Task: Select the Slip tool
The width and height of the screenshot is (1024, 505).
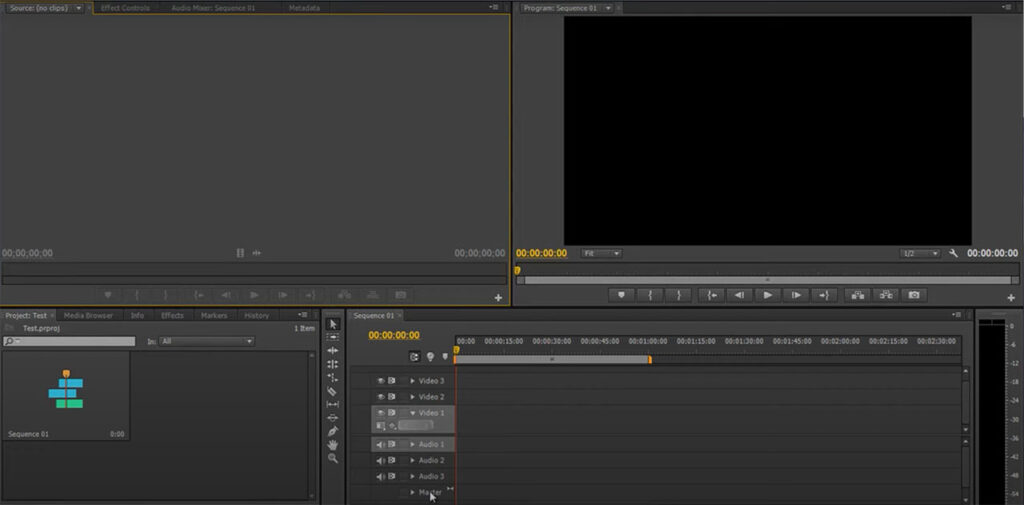Action: pyautogui.click(x=333, y=404)
